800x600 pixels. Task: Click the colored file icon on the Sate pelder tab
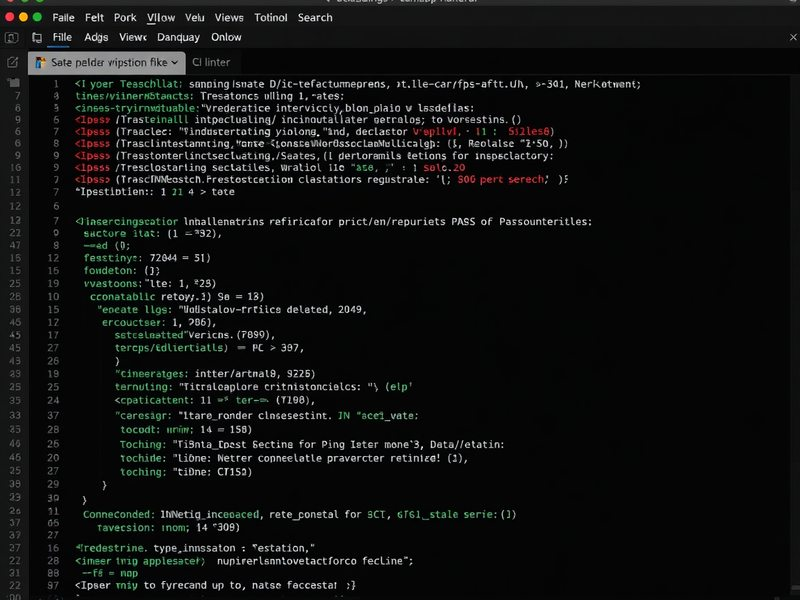click(x=40, y=63)
